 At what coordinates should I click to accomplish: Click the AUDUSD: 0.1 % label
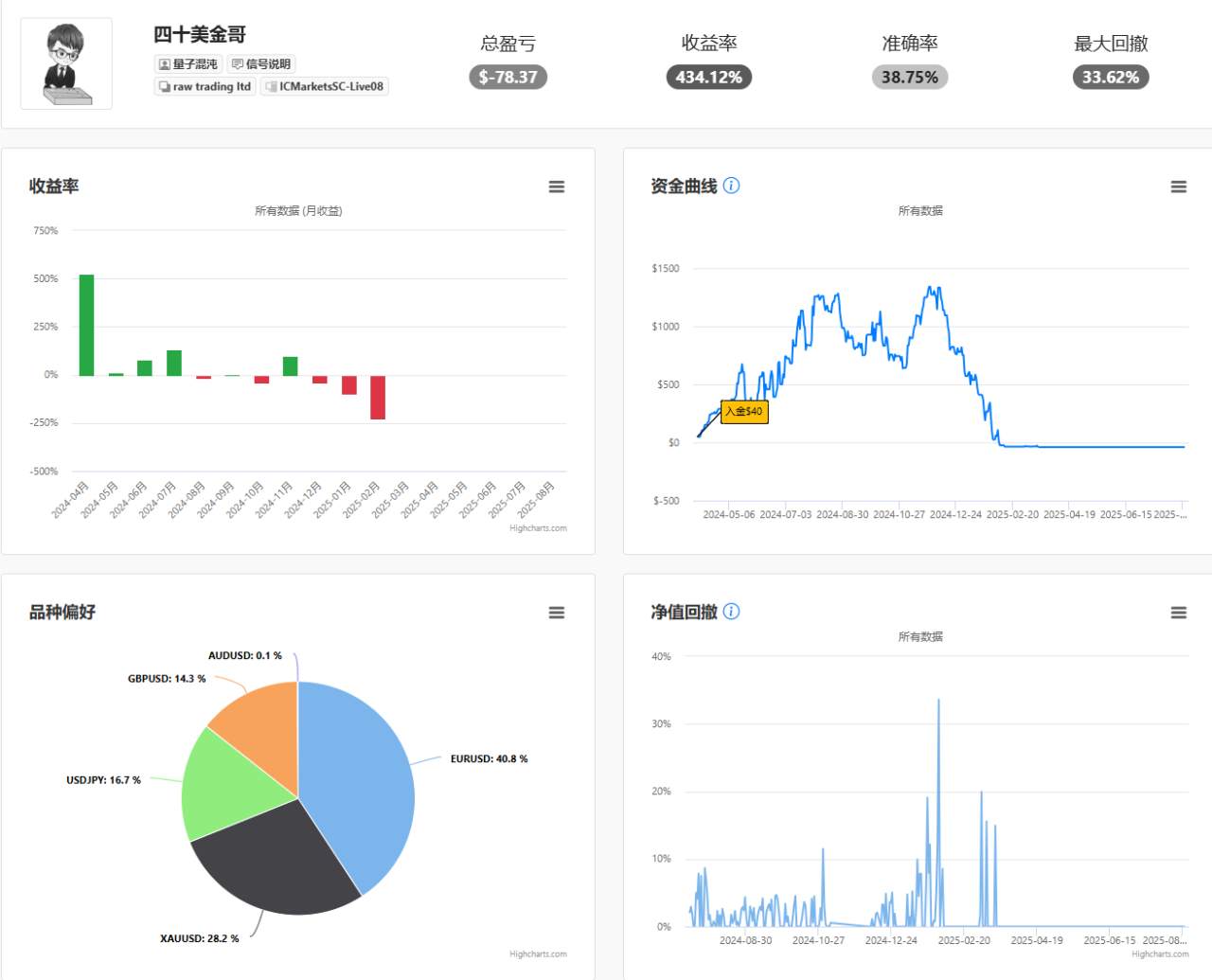[x=245, y=655]
